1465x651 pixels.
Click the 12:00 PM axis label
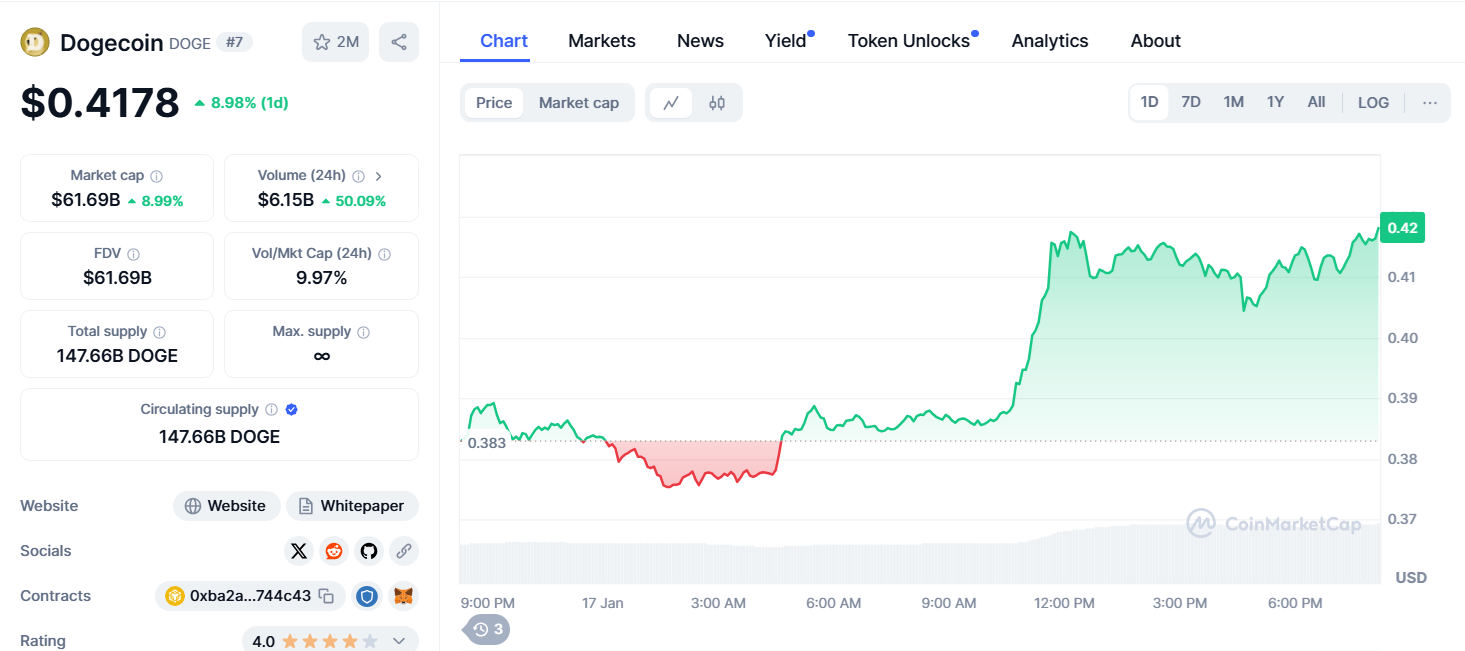coord(1064,603)
